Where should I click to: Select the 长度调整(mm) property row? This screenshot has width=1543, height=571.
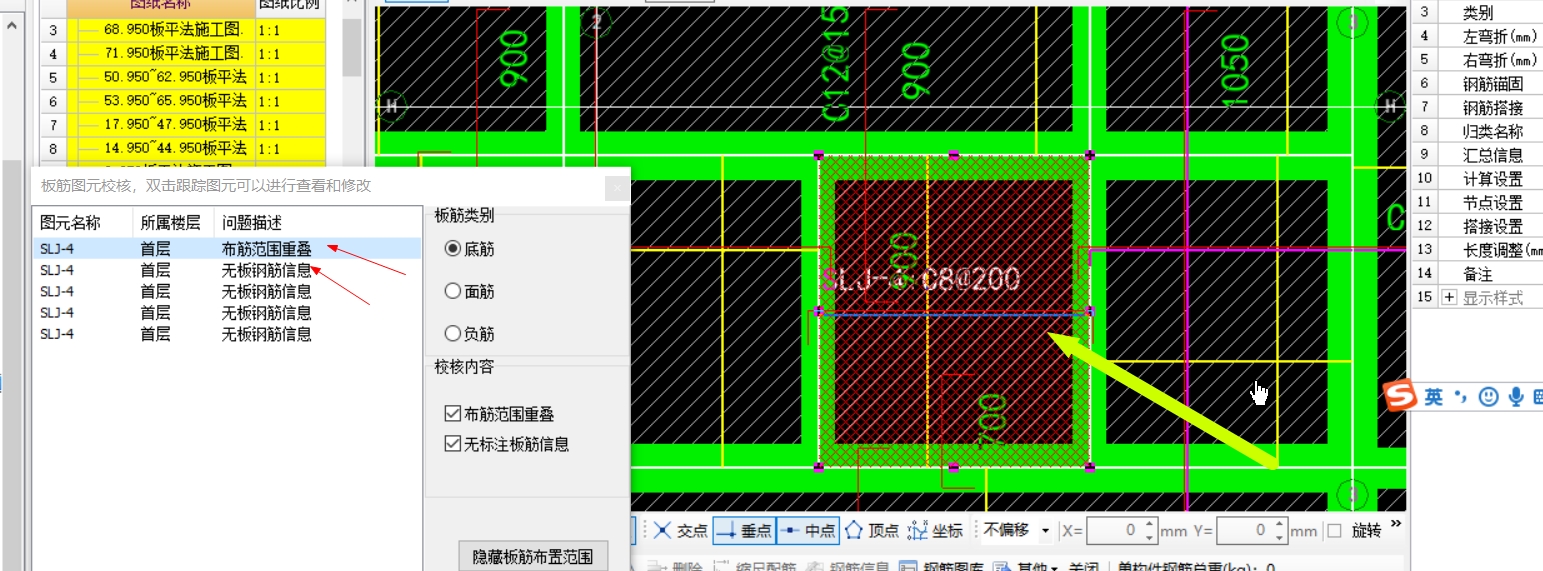pyautogui.click(x=1476, y=250)
